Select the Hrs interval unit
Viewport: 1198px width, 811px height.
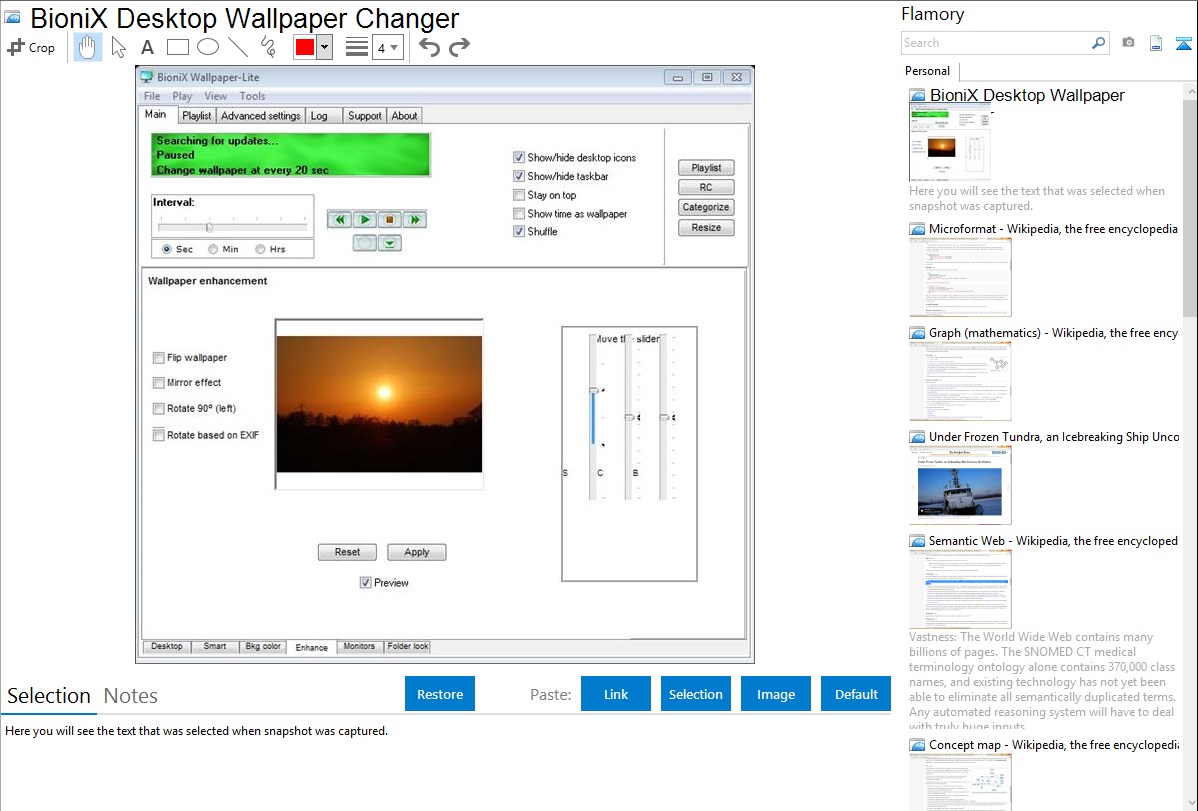pyautogui.click(x=270, y=249)
